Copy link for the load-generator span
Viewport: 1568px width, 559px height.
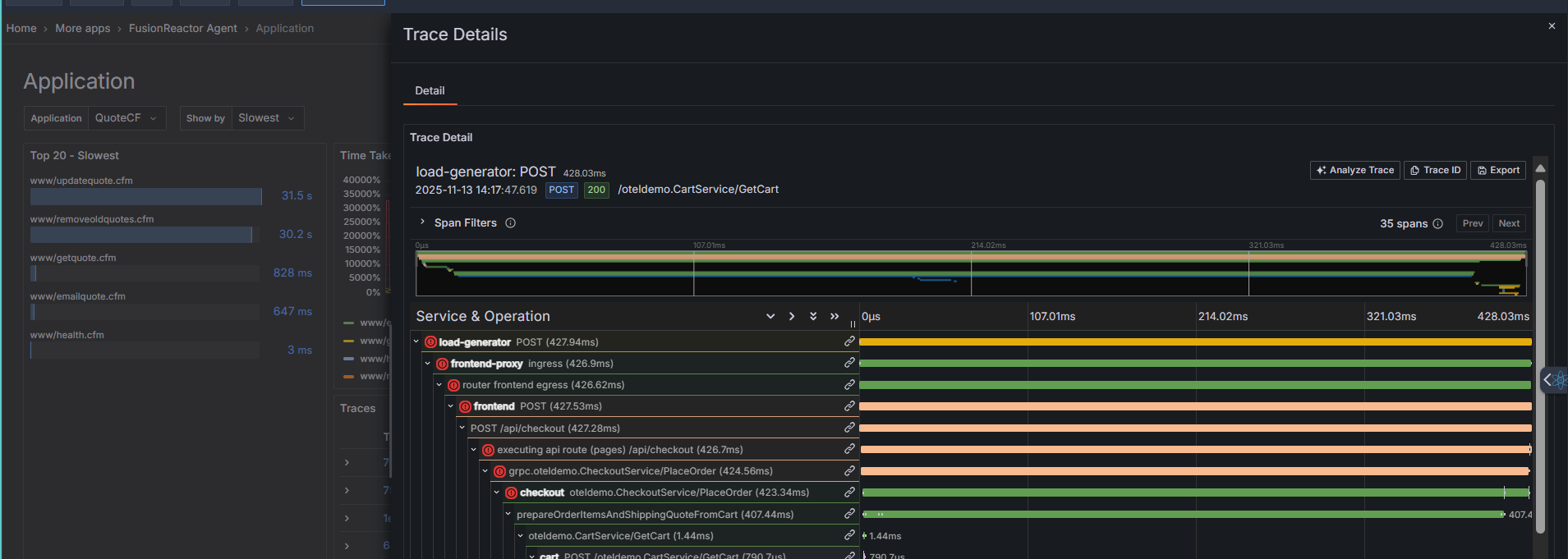[849, 341]
